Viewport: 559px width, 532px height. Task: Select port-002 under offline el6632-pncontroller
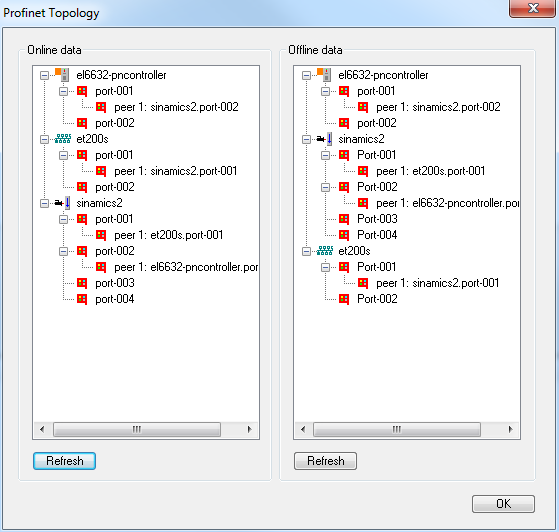tap(377, 123)
